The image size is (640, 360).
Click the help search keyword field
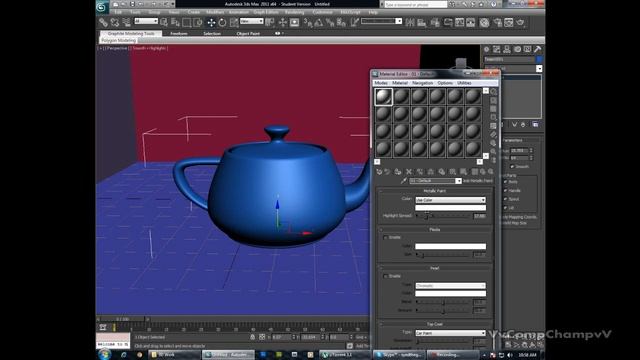point(416,4)
